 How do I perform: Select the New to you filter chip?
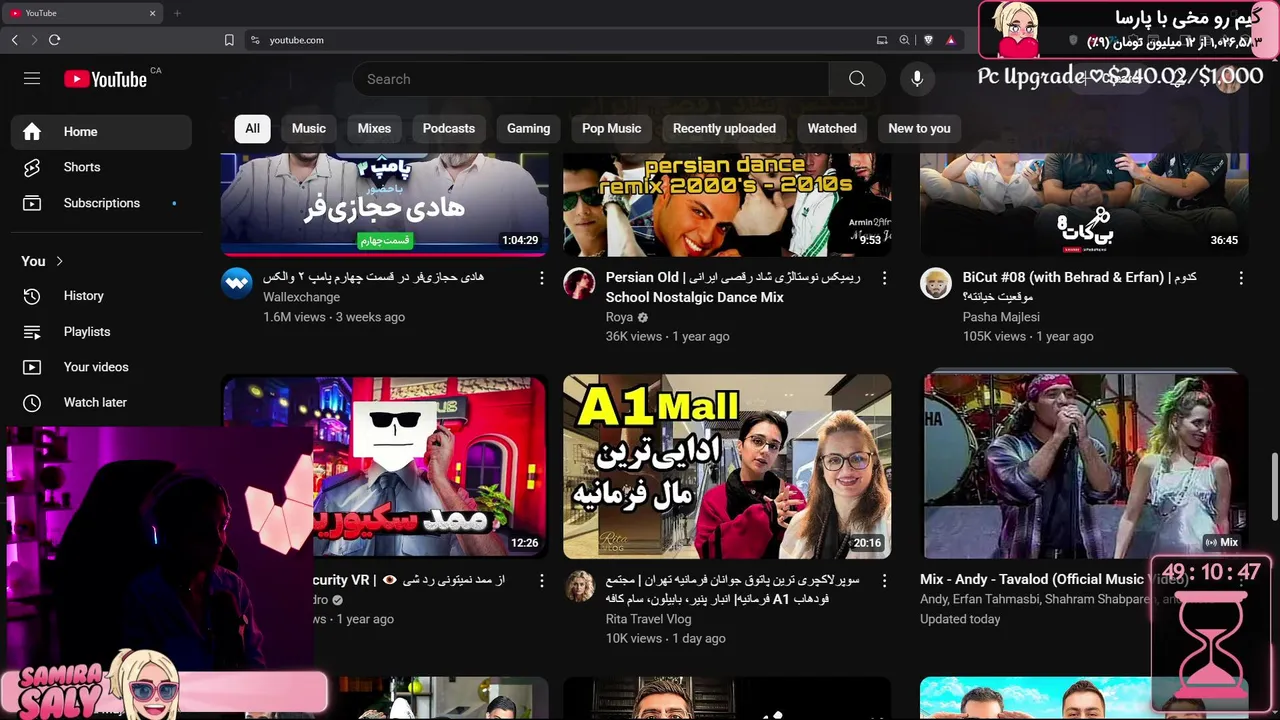coord(919,128)
